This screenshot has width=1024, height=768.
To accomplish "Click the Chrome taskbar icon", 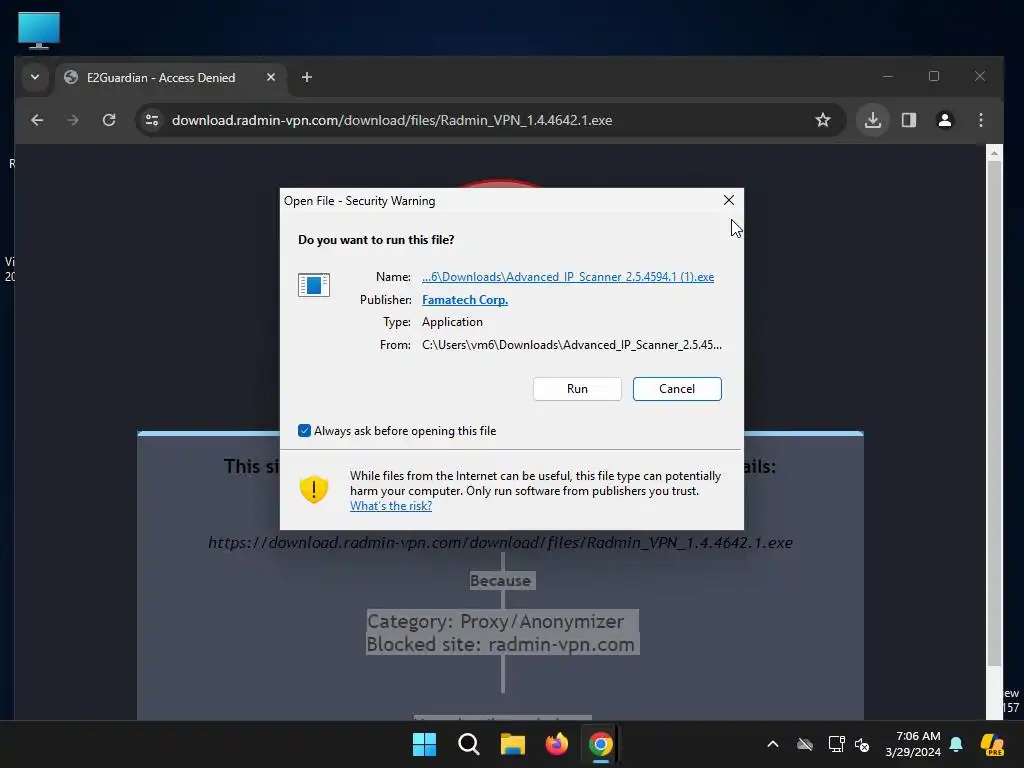I will pyautogui.click(x=600, y=744).
